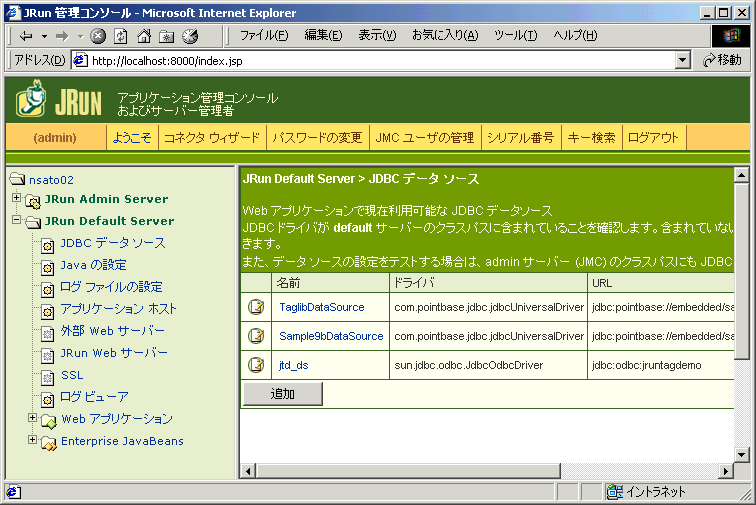
Task: Click icon beside 外部 Web サーバー
Action: pos(47,333)
